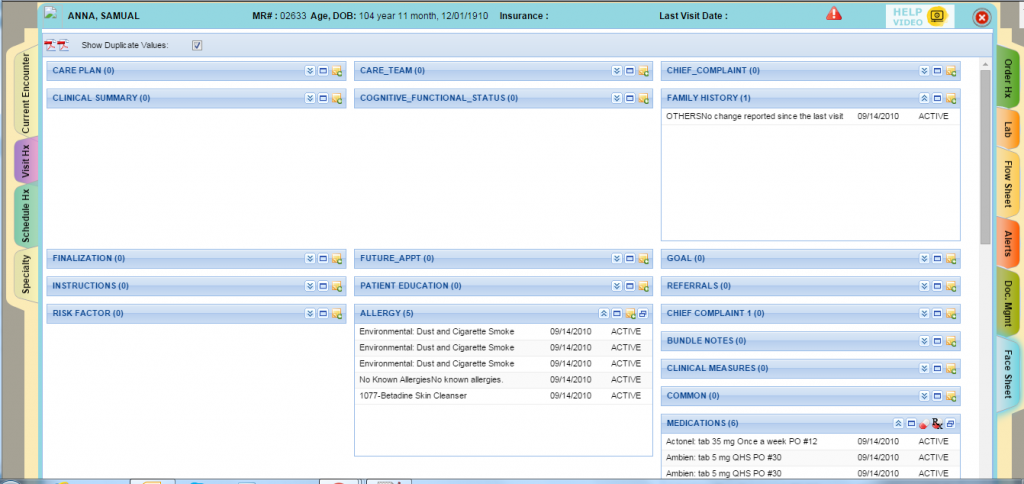The height and width of the screenshot is (484, 1024).
Task: Click the Rx prescription icon in Medications
Action: coord(937,424)
